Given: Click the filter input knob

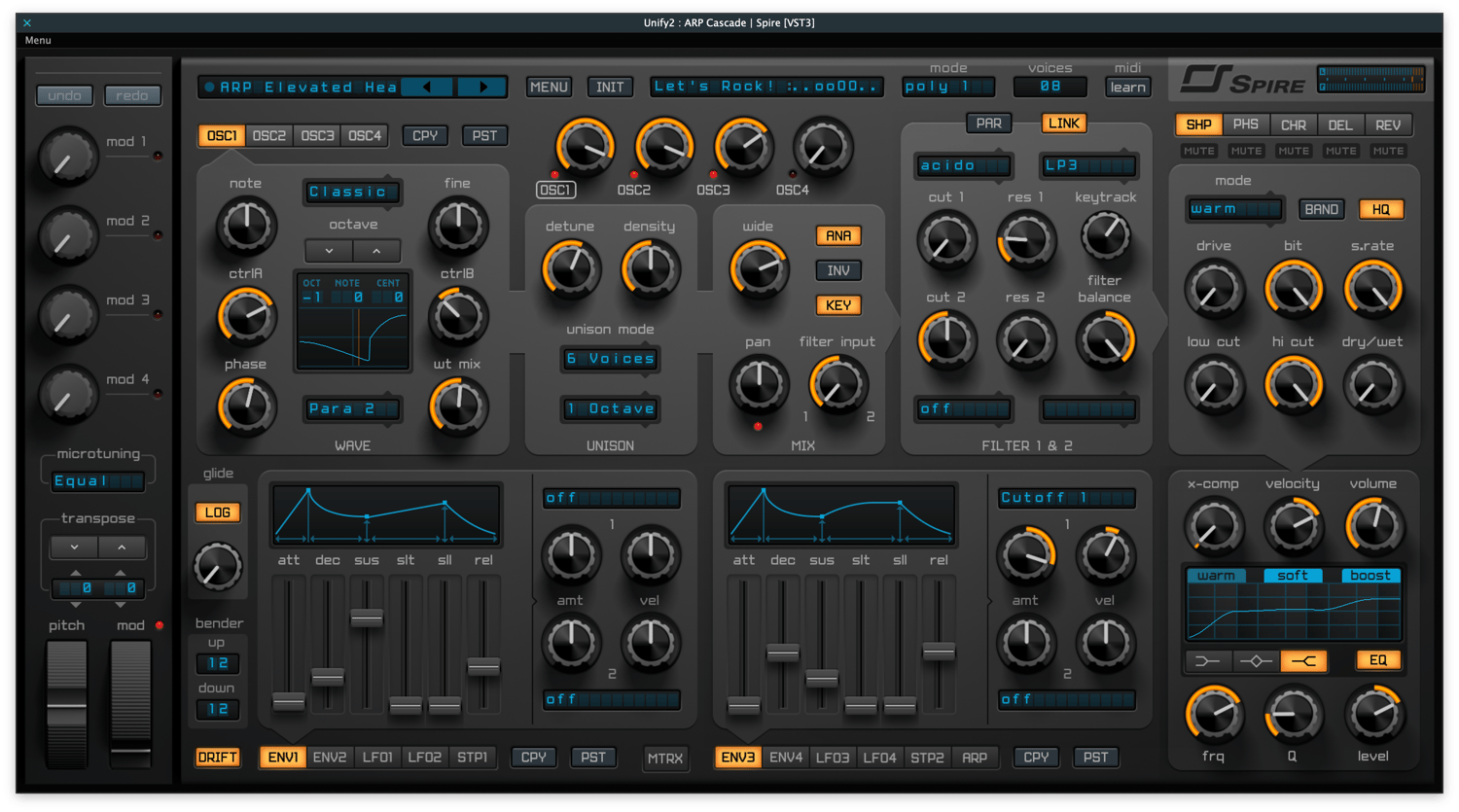Looking at the screenshot, I should 837,383.
